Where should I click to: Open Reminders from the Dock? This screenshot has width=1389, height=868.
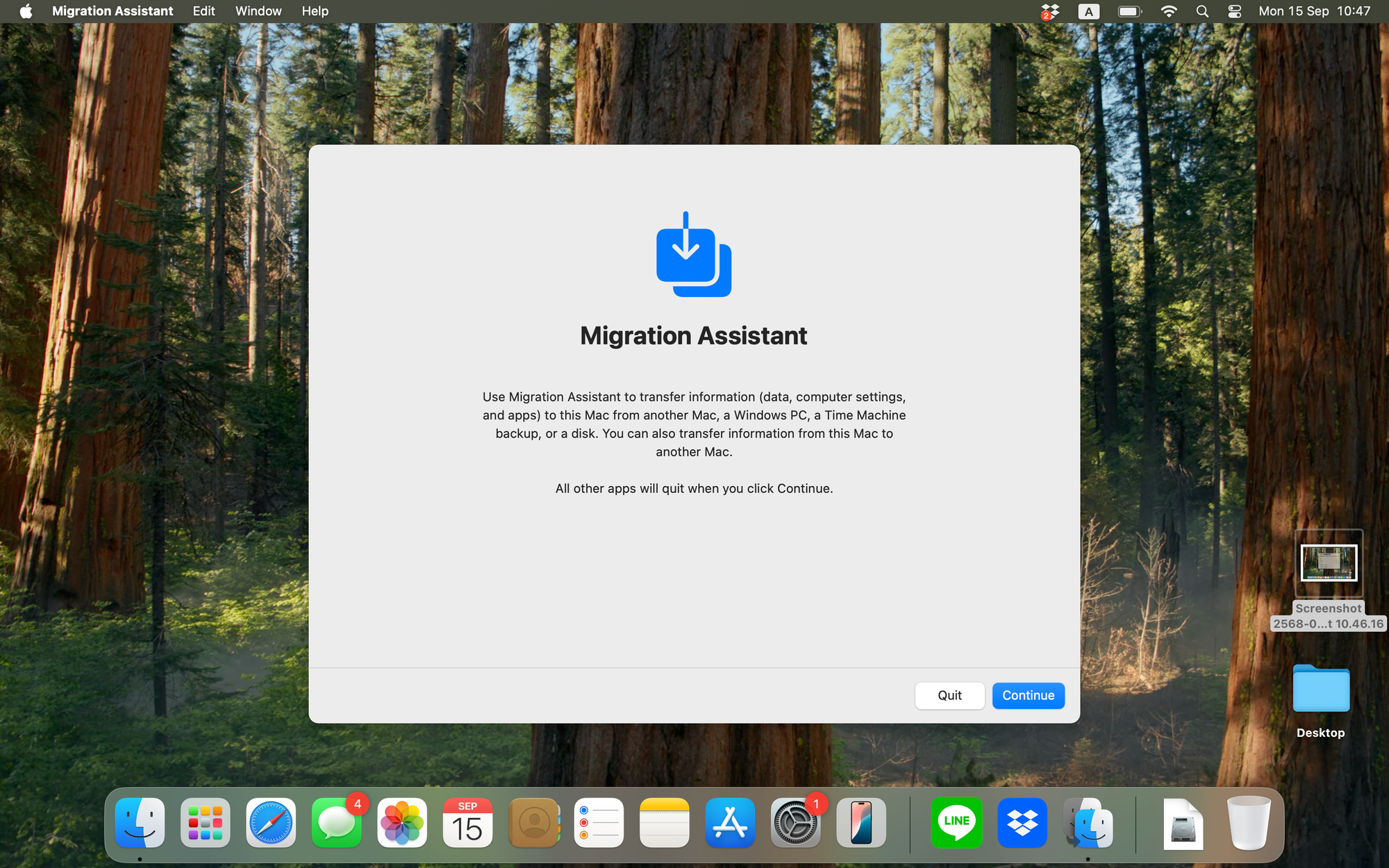click(x=599, y=823)
